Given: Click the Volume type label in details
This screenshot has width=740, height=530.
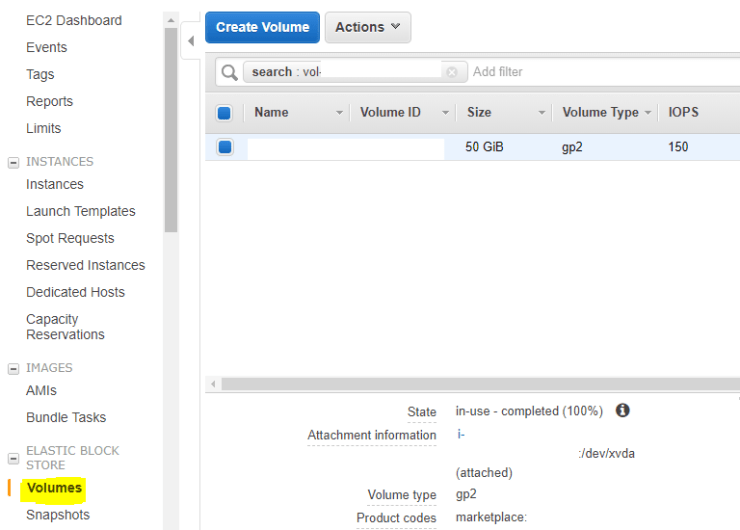Looking at the screenshot, I should [x=402, y=495].
